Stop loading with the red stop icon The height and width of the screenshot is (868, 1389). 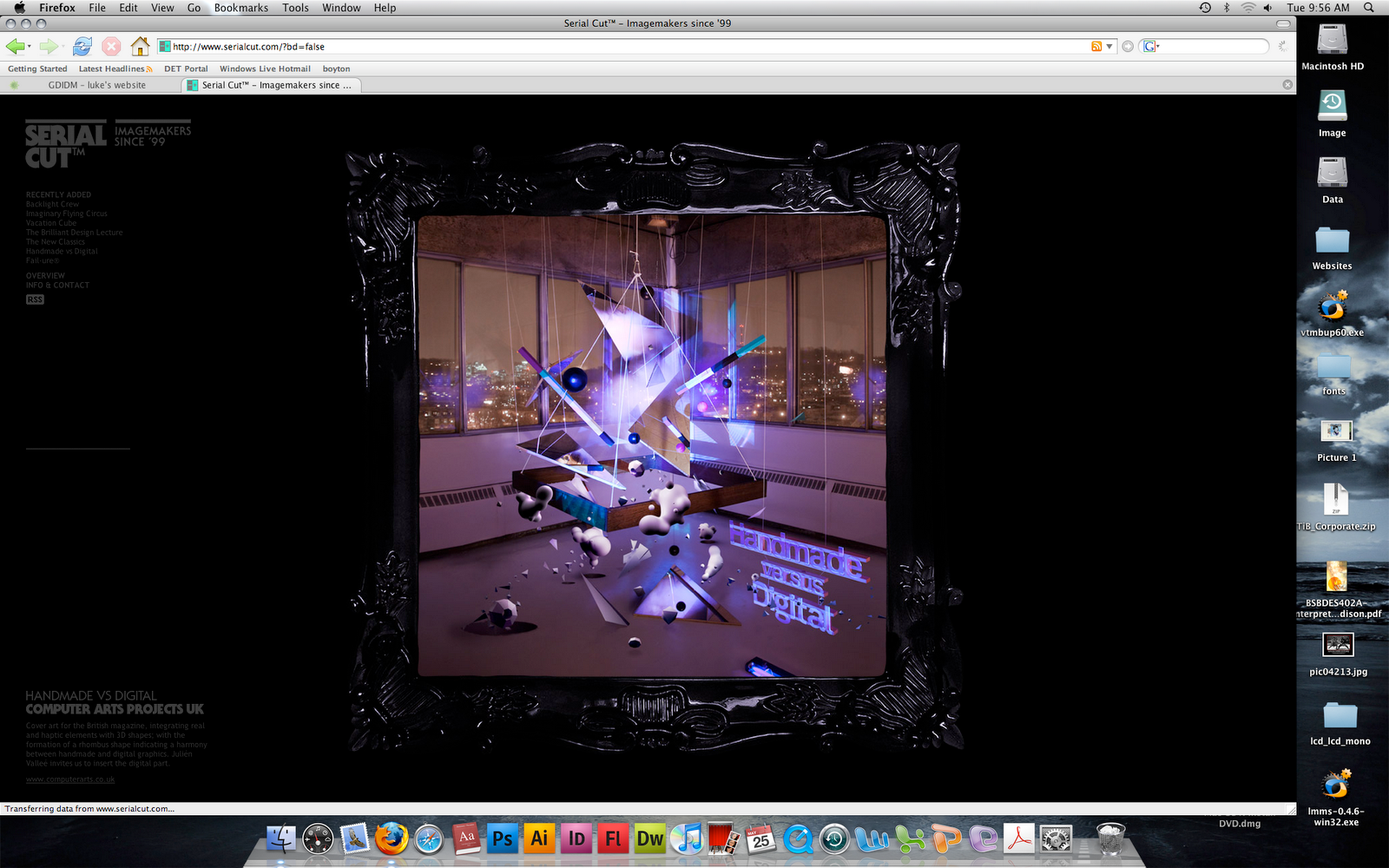[x=111, y=46]
